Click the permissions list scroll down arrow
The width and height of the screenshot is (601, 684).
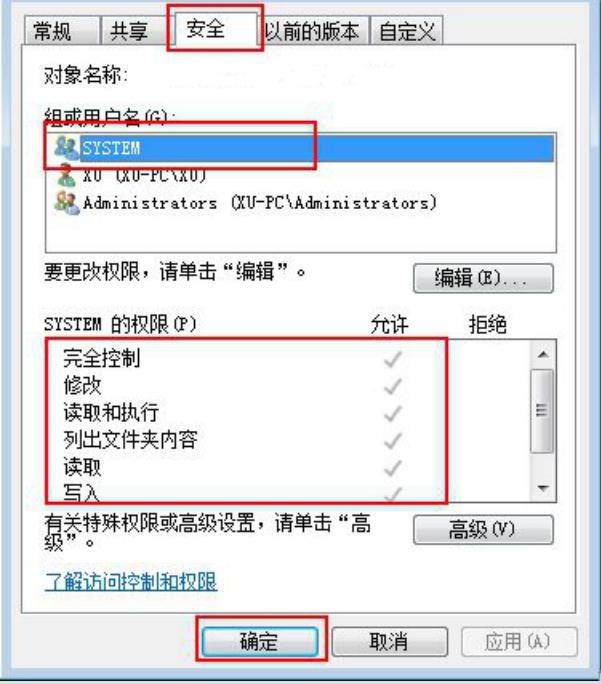543,488
